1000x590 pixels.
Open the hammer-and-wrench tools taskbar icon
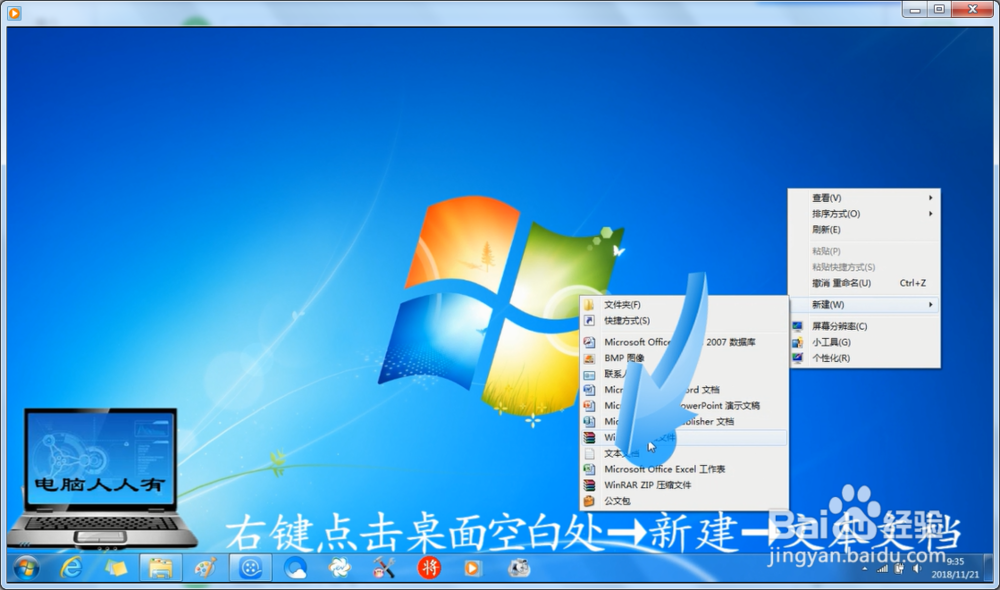pyautogui.click(x=384, y=568)
